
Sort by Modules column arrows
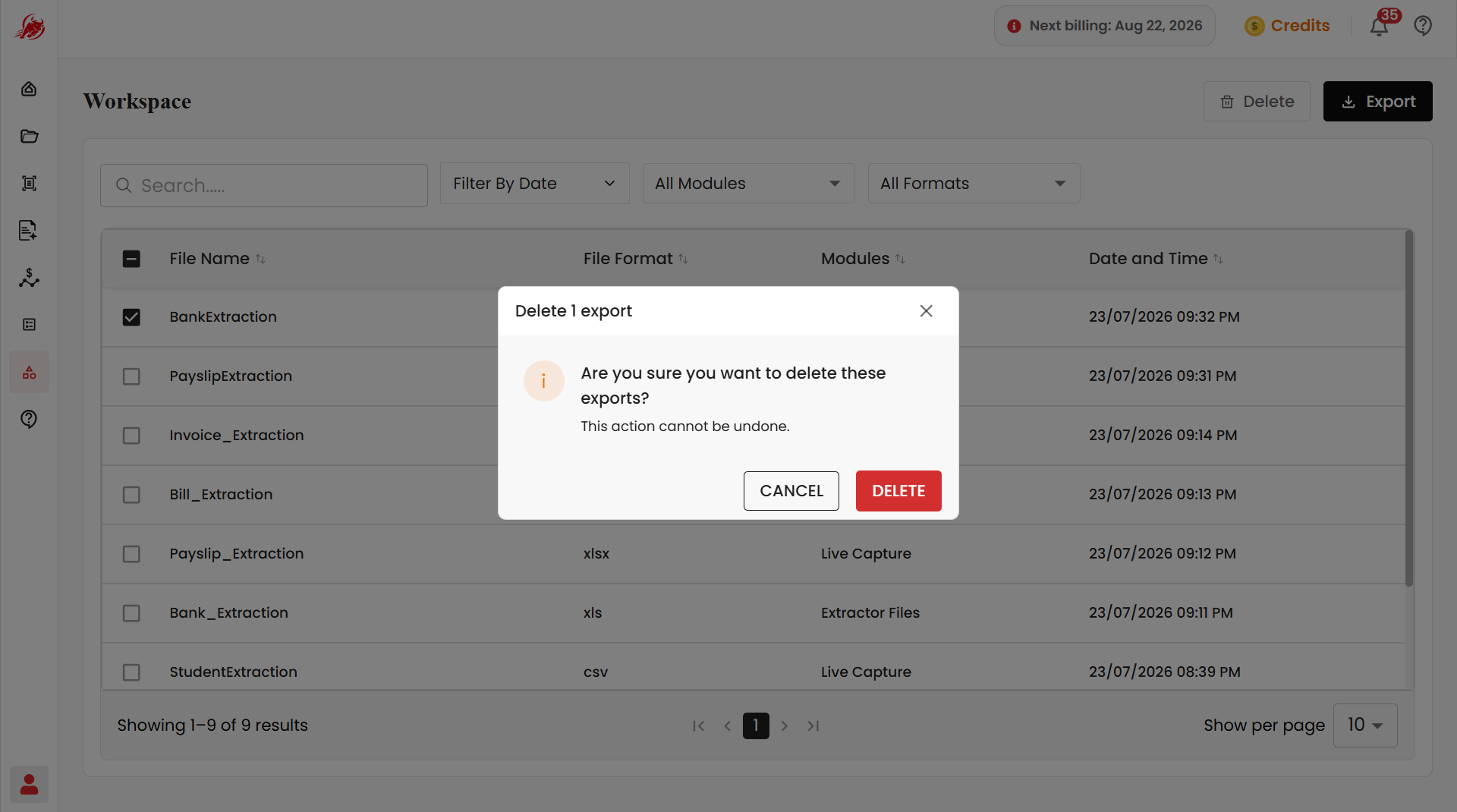(900, 259)
